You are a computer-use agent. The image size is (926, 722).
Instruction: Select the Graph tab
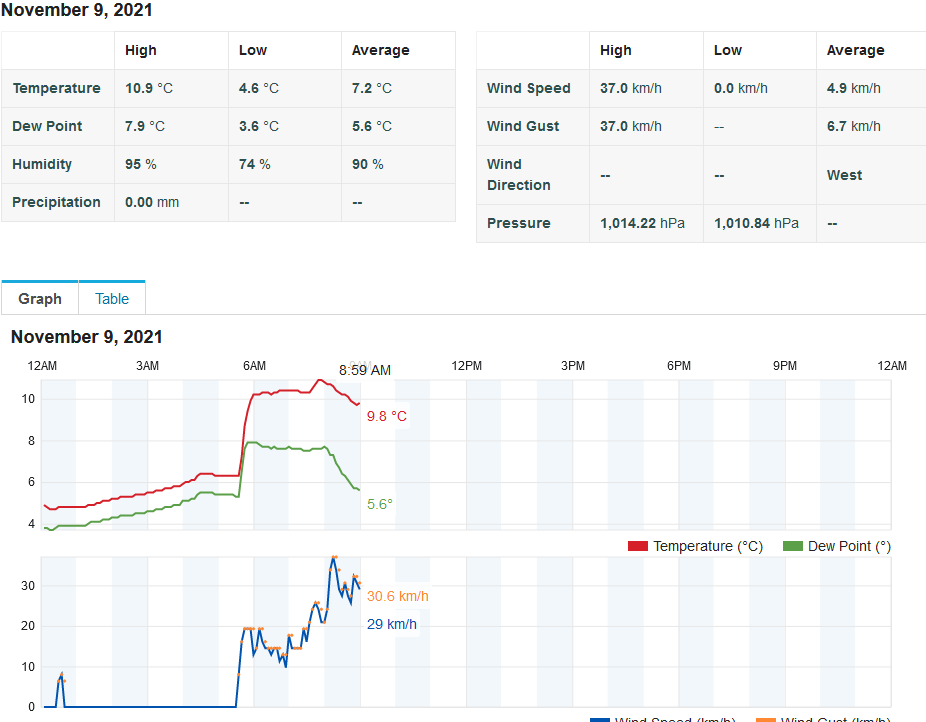click(x=40, y=299)
